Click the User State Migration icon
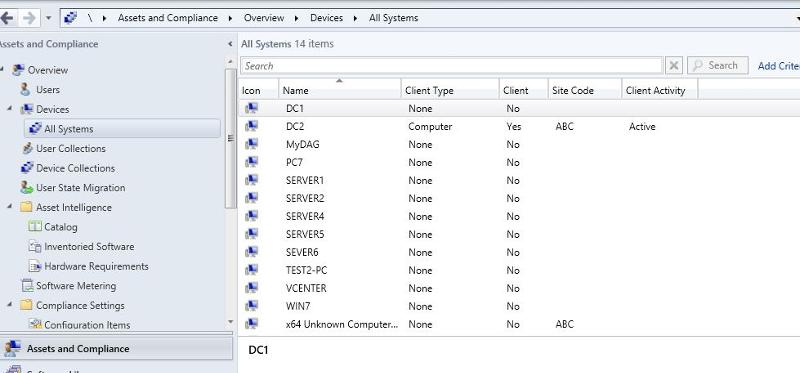The width and height of the screenshot is (800, 373). click(27, 187)
